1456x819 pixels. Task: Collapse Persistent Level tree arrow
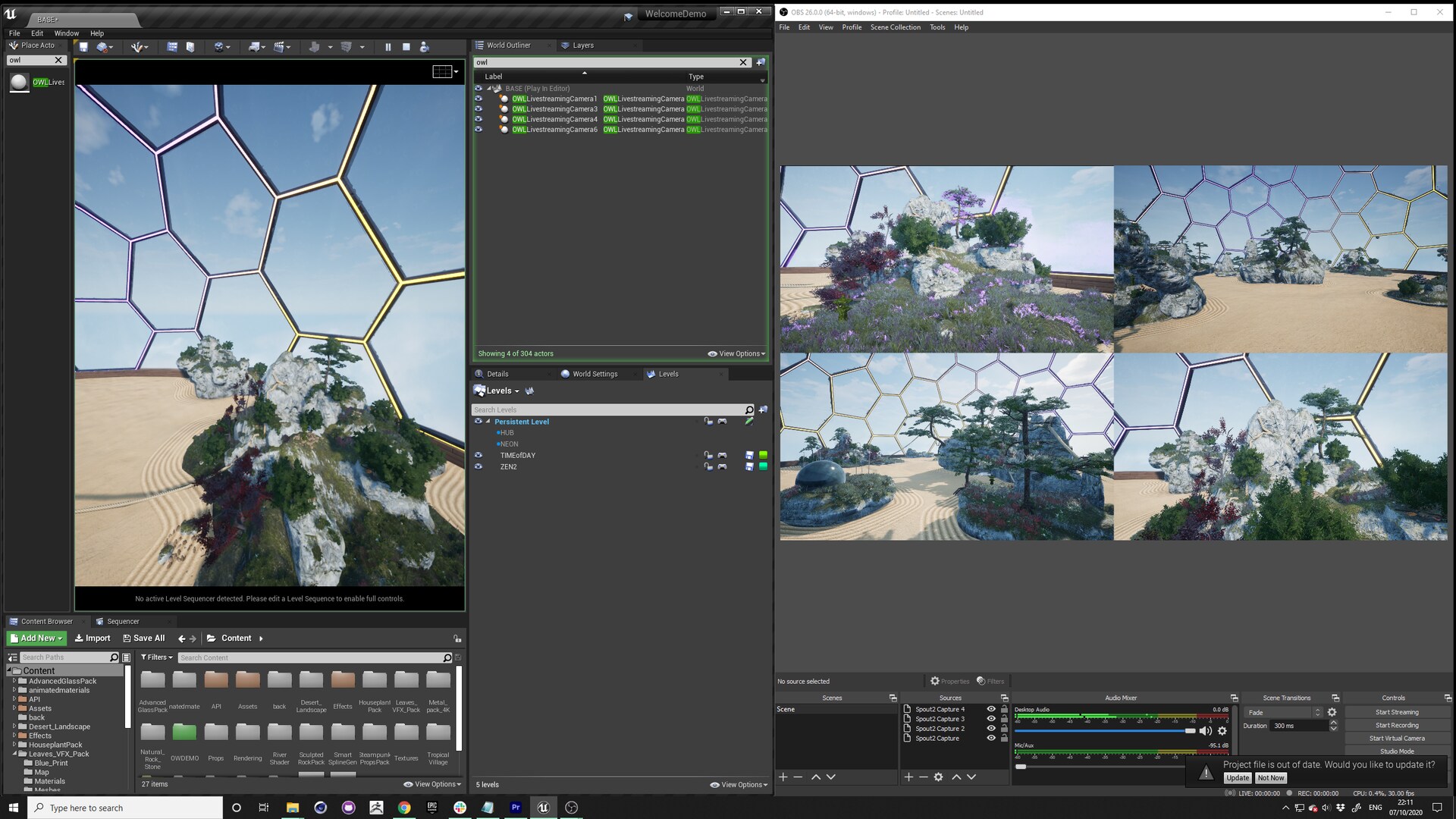pyautogui.click(x=488, y=422)
